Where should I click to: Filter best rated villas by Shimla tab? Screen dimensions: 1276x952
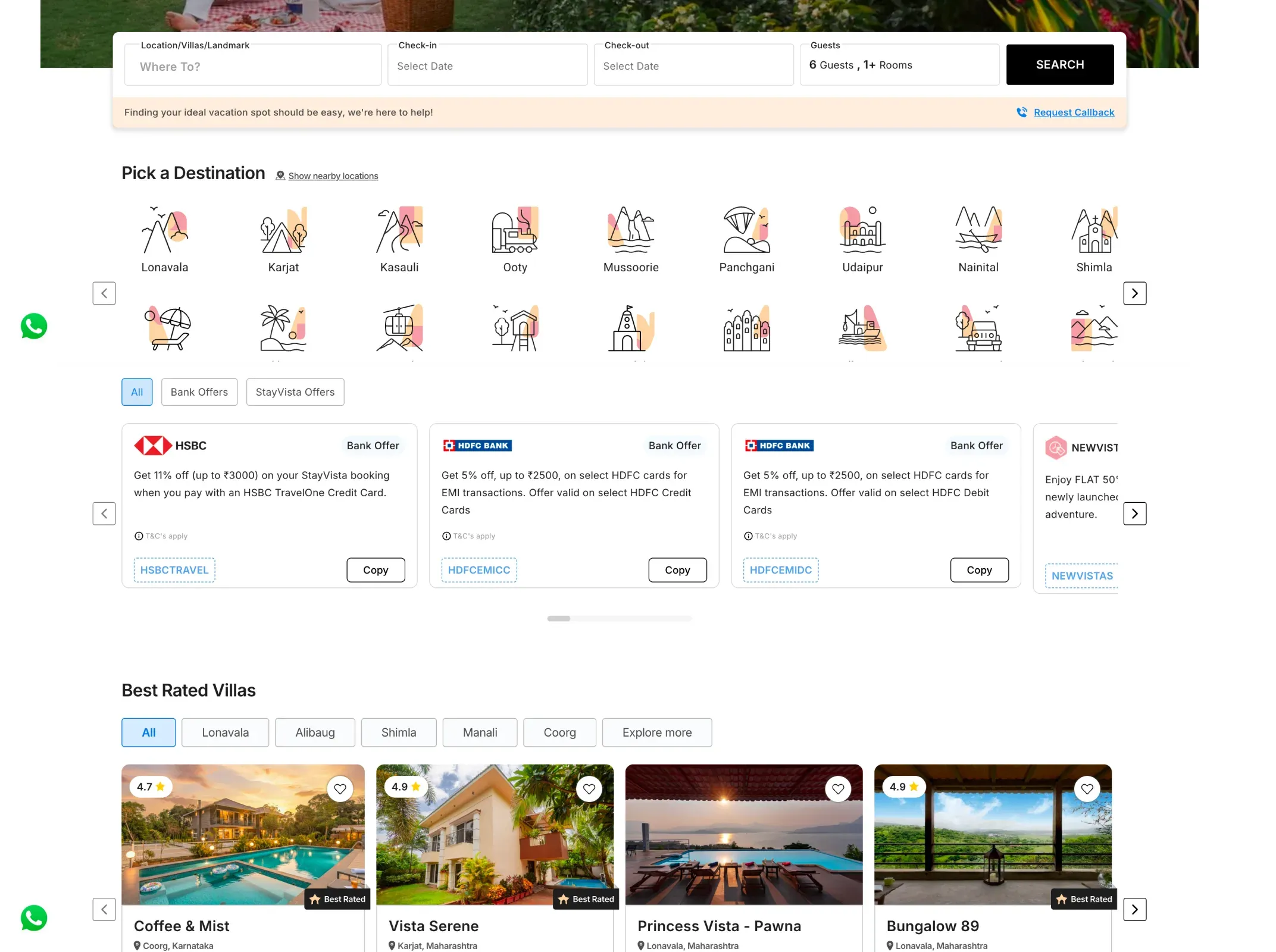[x=399, y=732]
